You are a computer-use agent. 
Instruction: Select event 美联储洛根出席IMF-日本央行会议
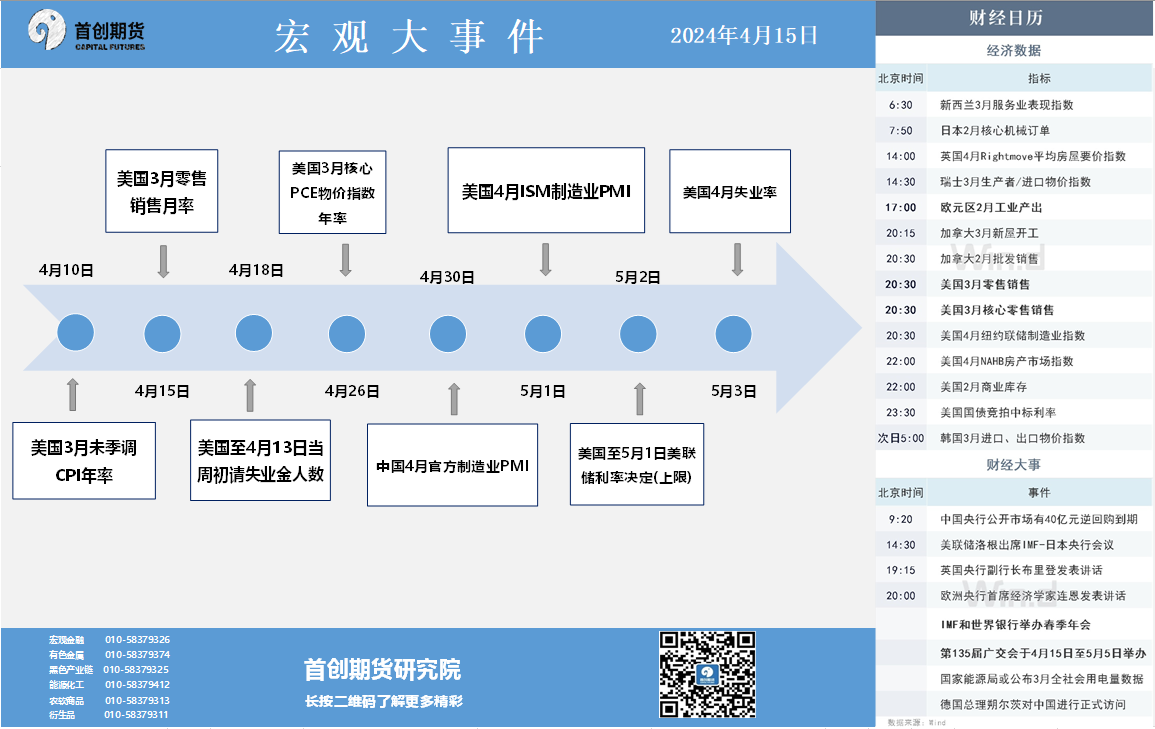coord(1014,545)
